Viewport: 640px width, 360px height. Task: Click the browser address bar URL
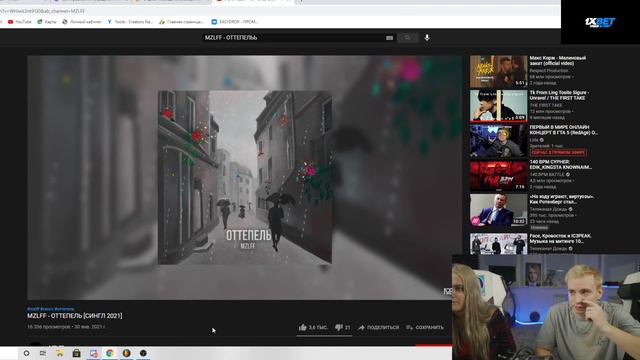[42, 11]
